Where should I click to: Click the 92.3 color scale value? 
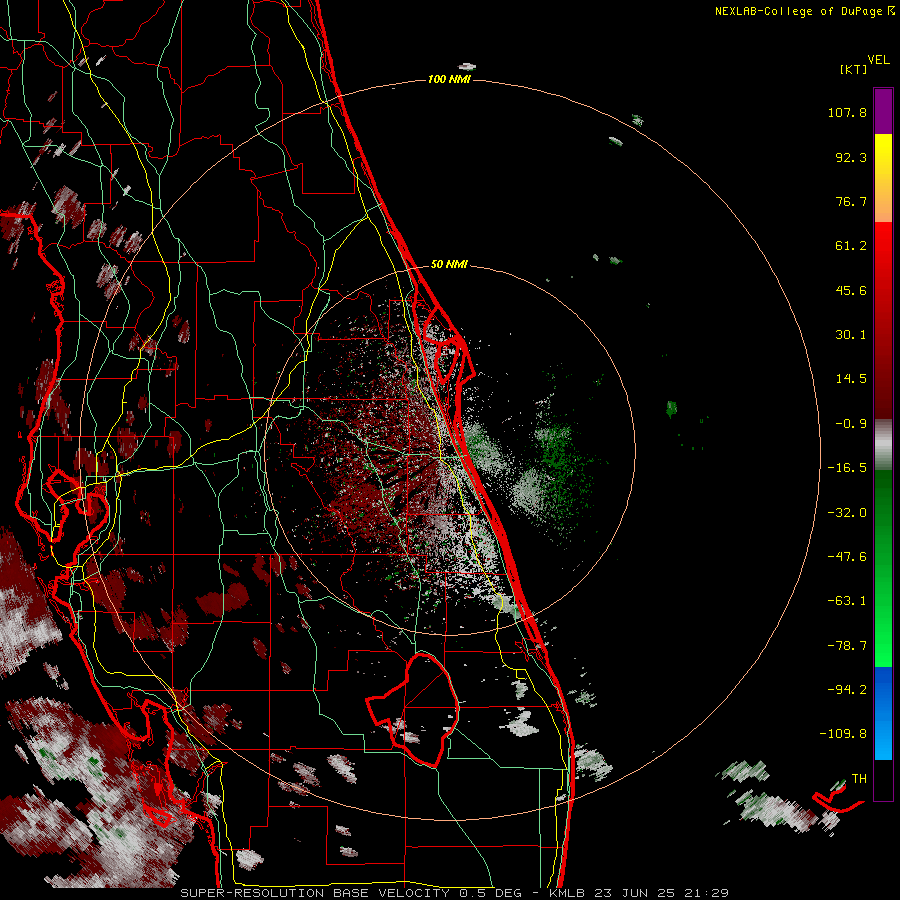[851, 157]
